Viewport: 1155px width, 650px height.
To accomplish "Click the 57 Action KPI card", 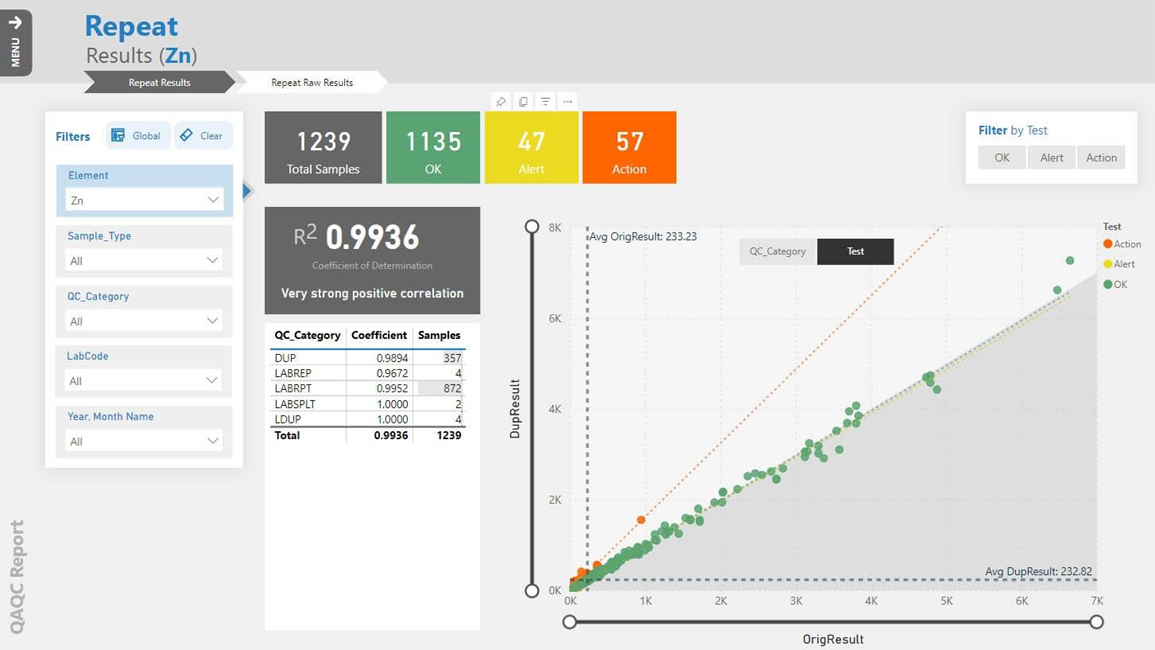I will pyautogui.click(x=629, y=147).
